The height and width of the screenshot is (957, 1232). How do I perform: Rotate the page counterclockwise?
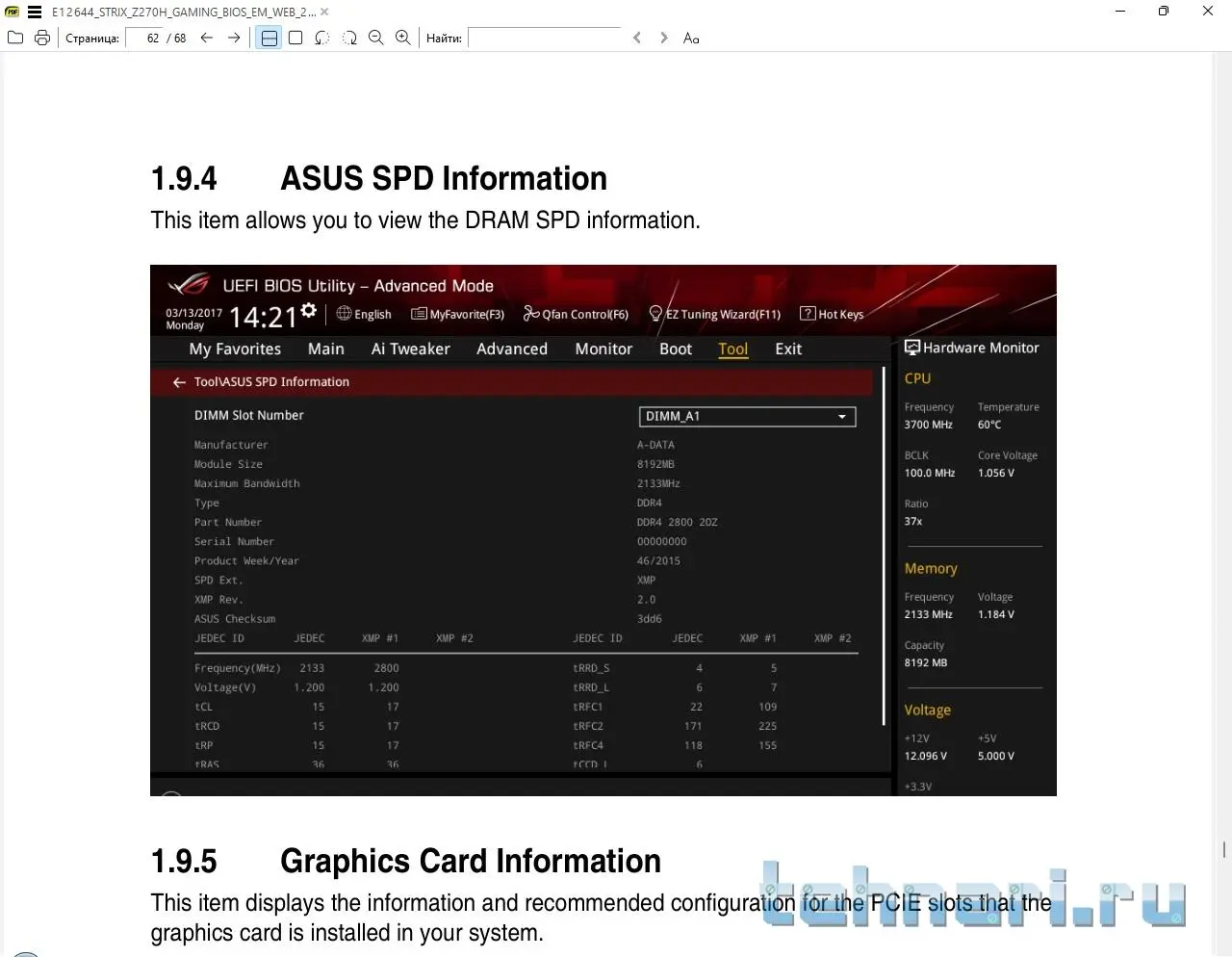(x=322, y=38)
